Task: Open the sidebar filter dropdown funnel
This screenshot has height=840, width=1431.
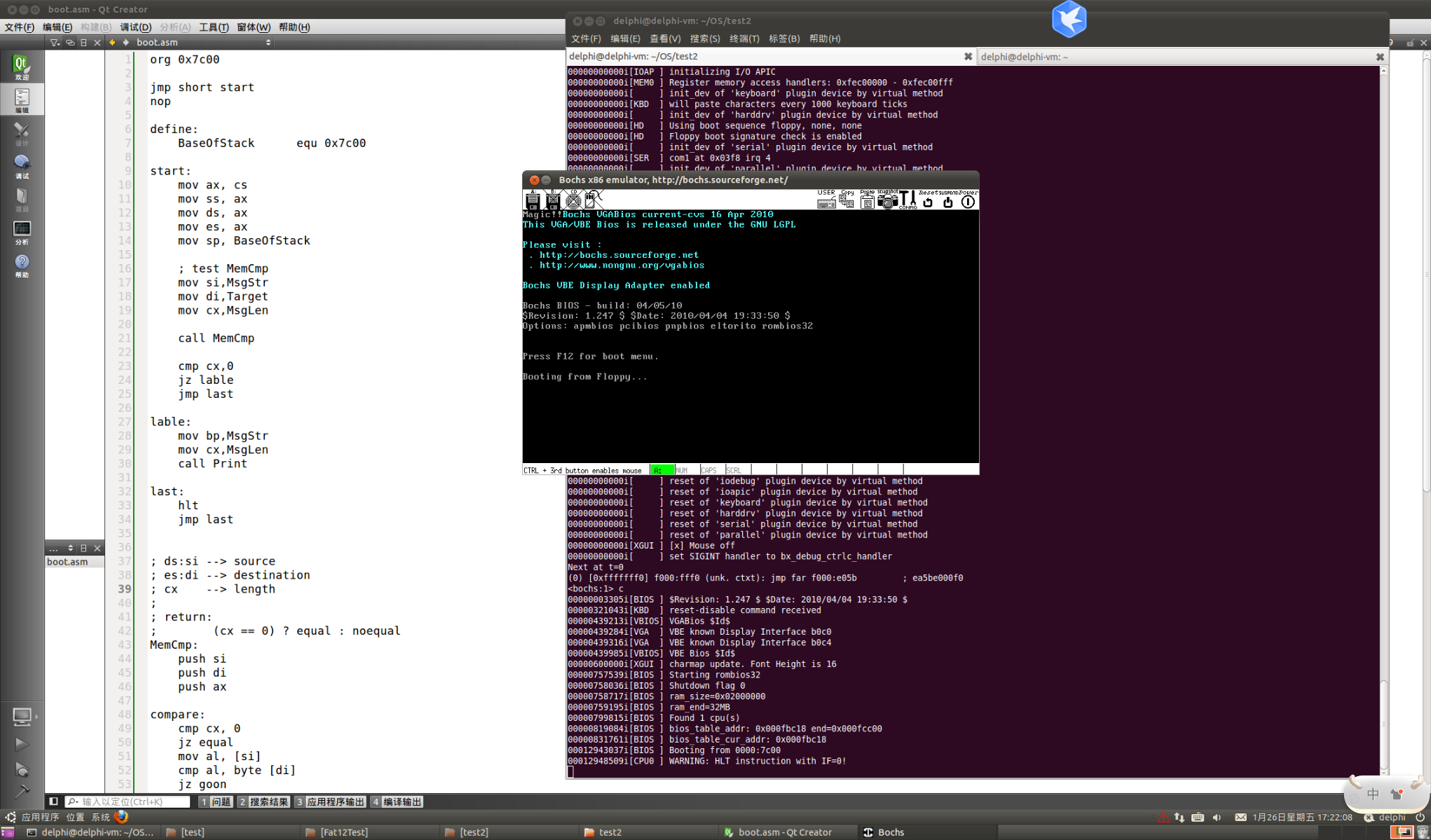Action: point(55,43)
